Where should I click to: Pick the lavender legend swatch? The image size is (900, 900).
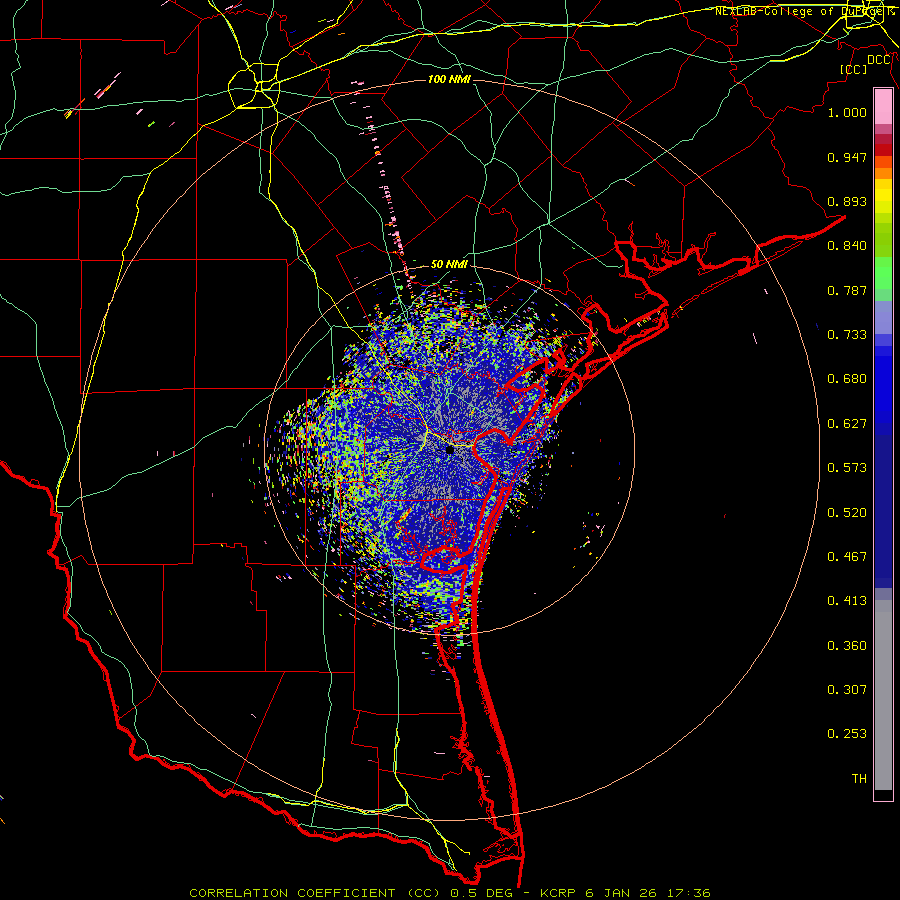883,317
